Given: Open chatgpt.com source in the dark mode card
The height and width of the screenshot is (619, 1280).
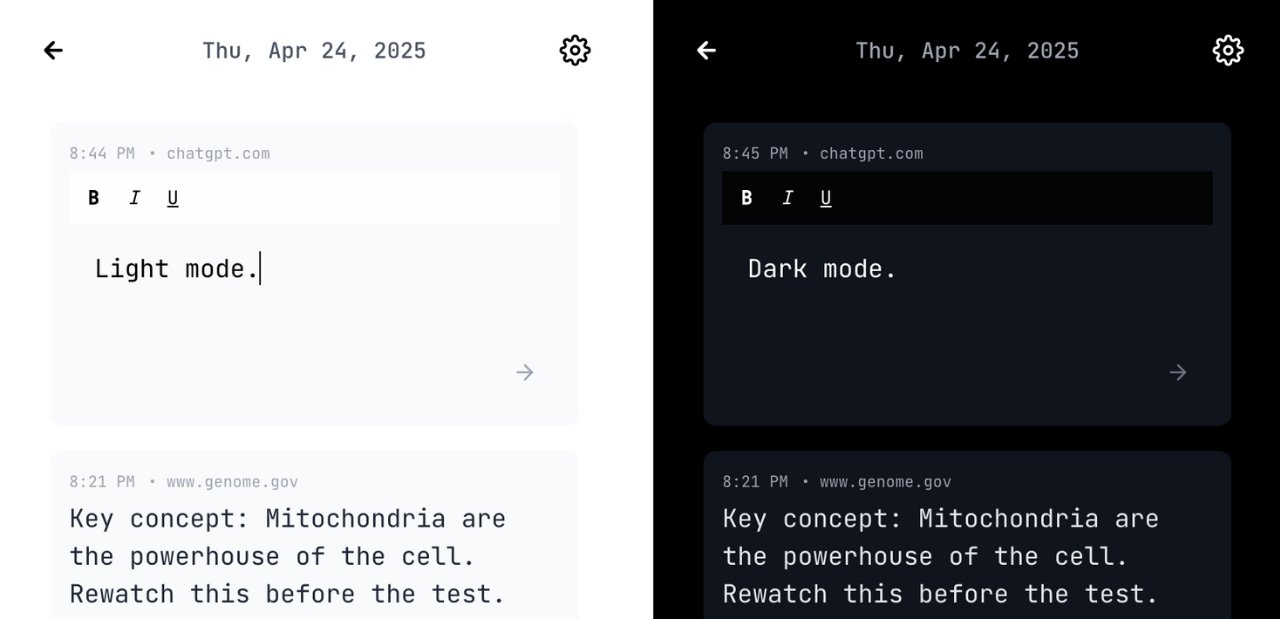Looking at the screenshot, I should tap(872, 153).
